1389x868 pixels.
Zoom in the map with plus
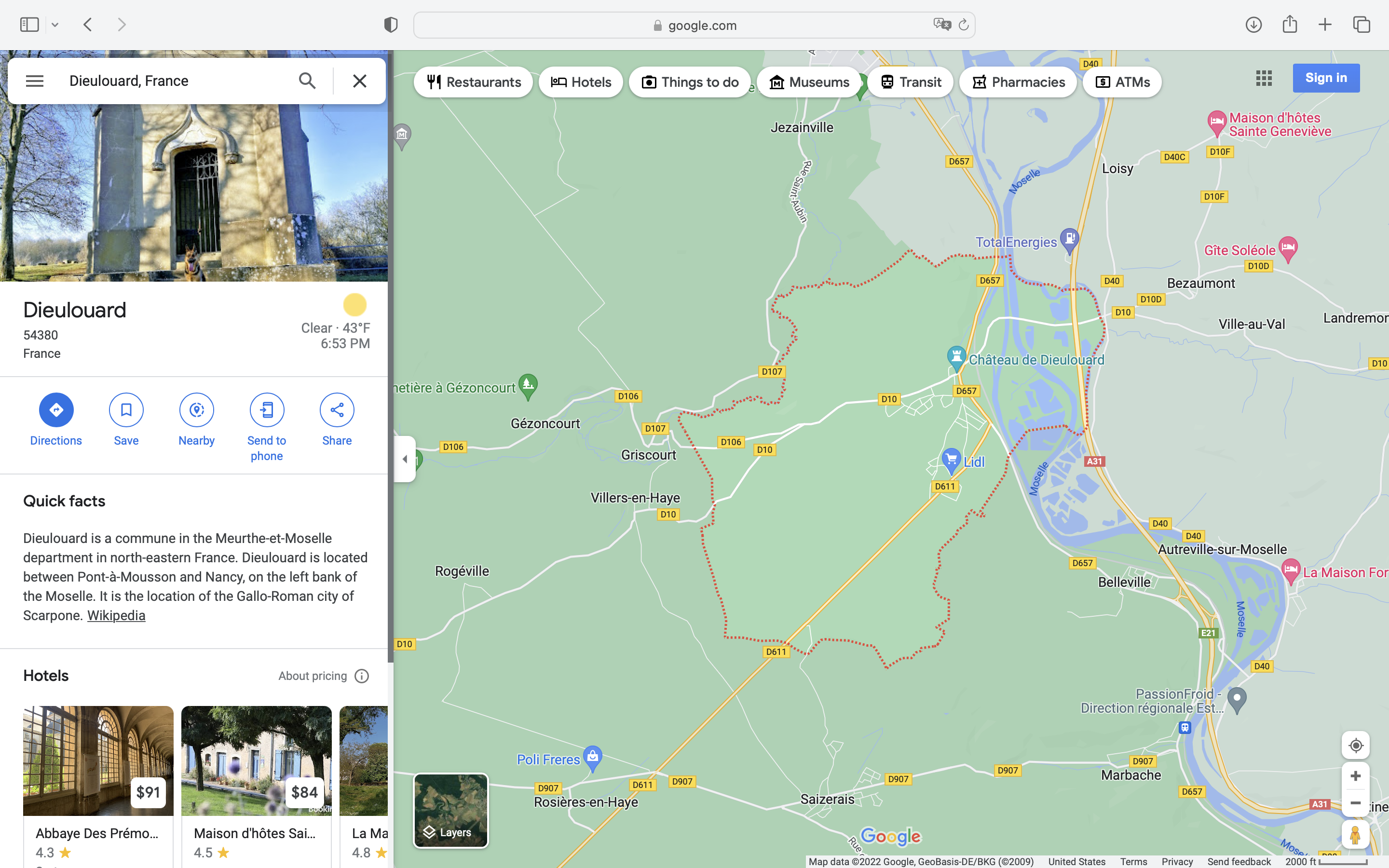coord(1355,776)
